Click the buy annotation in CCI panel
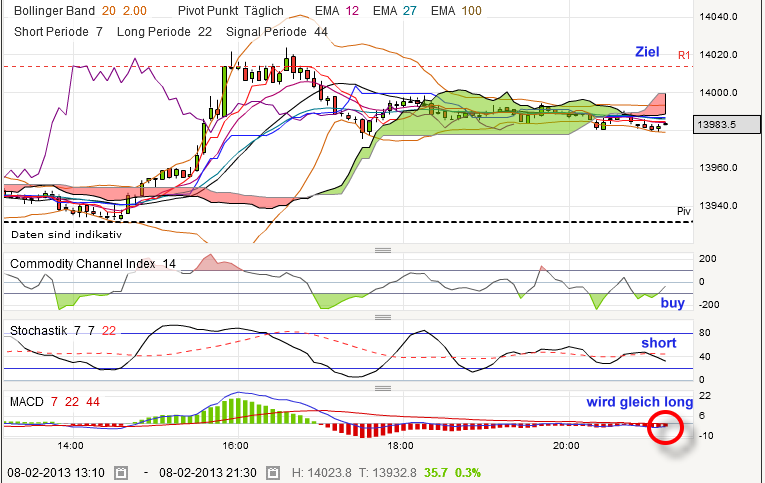The image size is (765, 483). (x=672, y=302)
